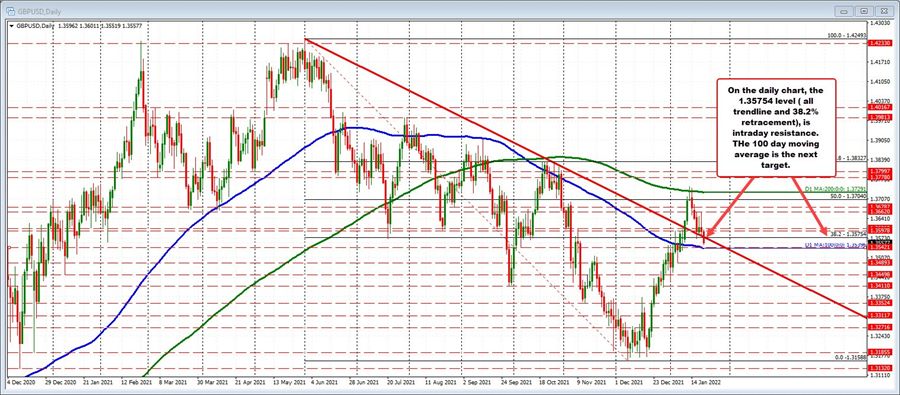The width and height of the screenshot is (900, 395).
Task: Select the 50.0 - 1.37040 Fibonacci label
Action: pyautogui.click(x=847, y=196)
